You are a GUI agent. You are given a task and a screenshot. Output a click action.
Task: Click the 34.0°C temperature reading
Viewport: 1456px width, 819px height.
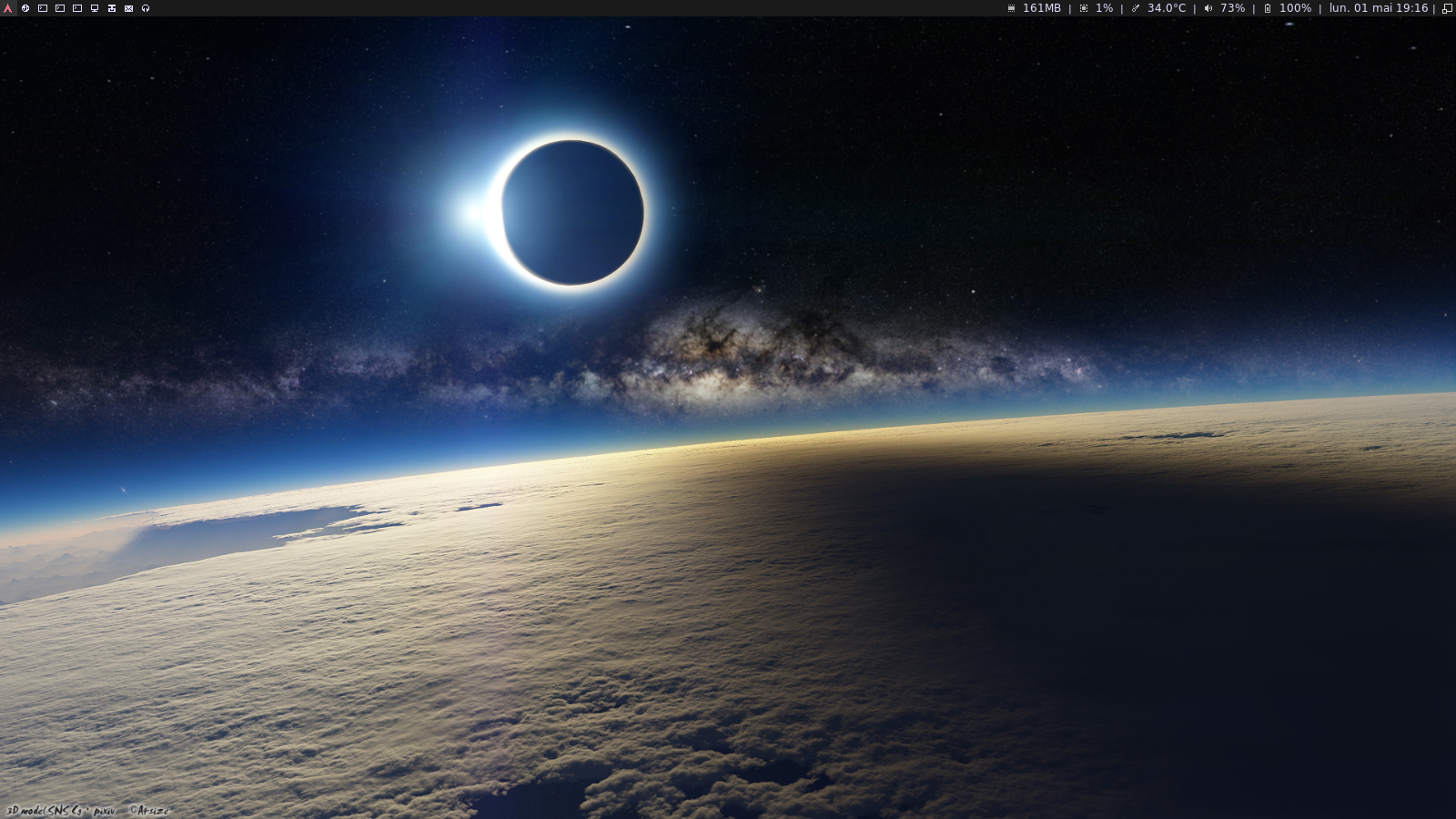(x=1167, y=8)
